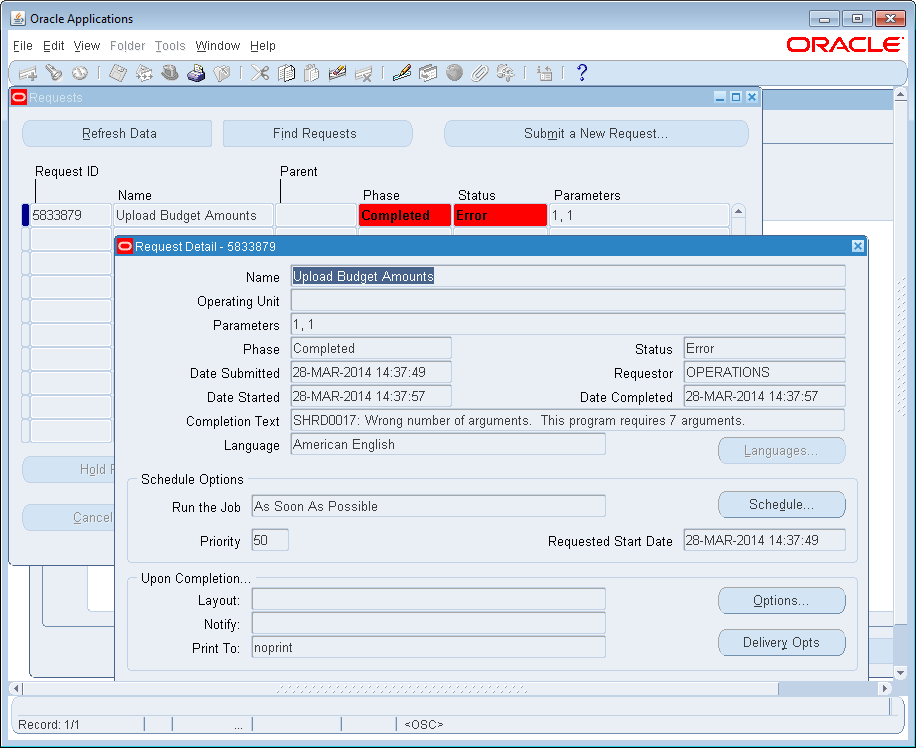This screenshot has width=916, height=748.
Task: Click the Edit Field pencil icon
Action: pyautogui.click(x=402, y=73)
